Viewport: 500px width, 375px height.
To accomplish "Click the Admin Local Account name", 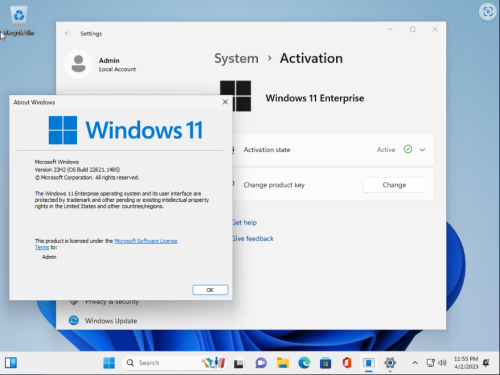I will pyautogui.click(x=117, y=64).
